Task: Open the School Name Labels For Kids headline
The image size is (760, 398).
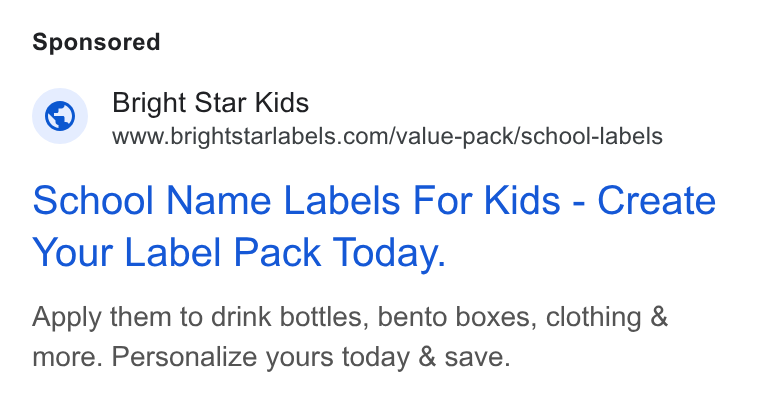Action: click(374, 226)
